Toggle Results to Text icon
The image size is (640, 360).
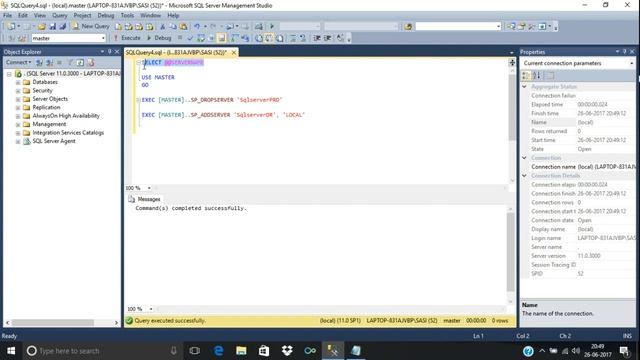coord(259,38)
